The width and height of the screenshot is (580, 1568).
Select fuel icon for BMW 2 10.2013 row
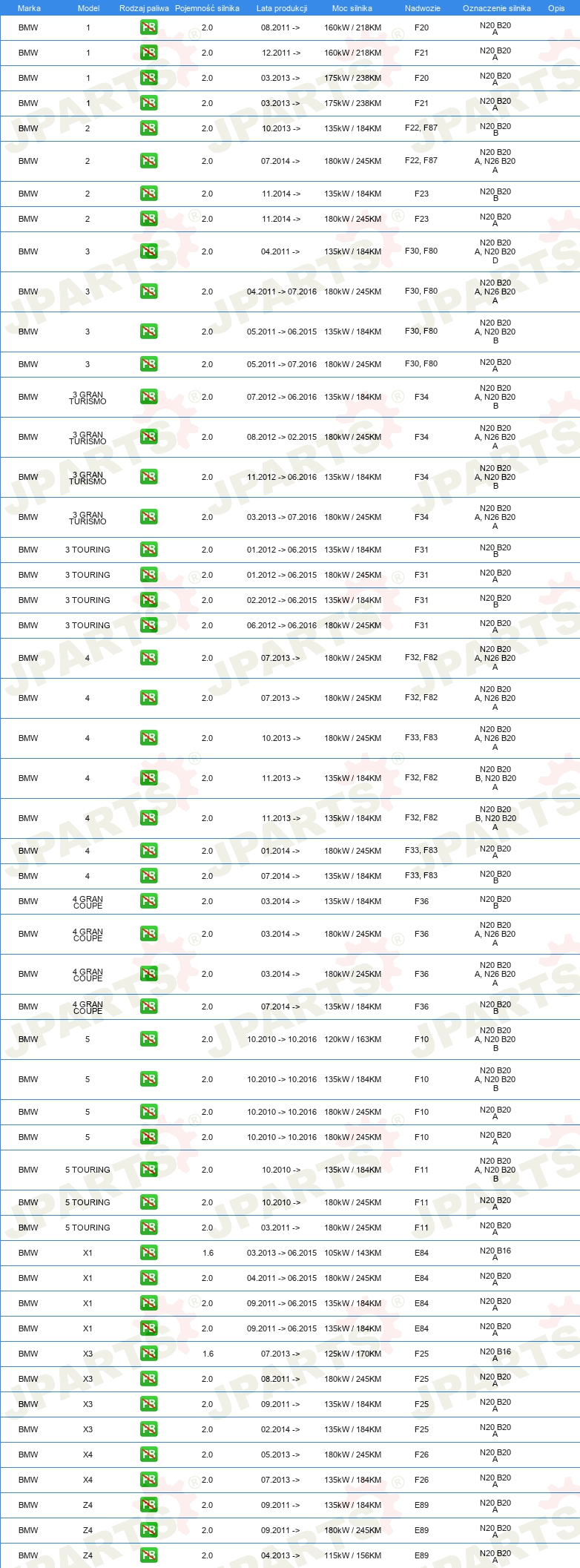(x=148, y=128)
